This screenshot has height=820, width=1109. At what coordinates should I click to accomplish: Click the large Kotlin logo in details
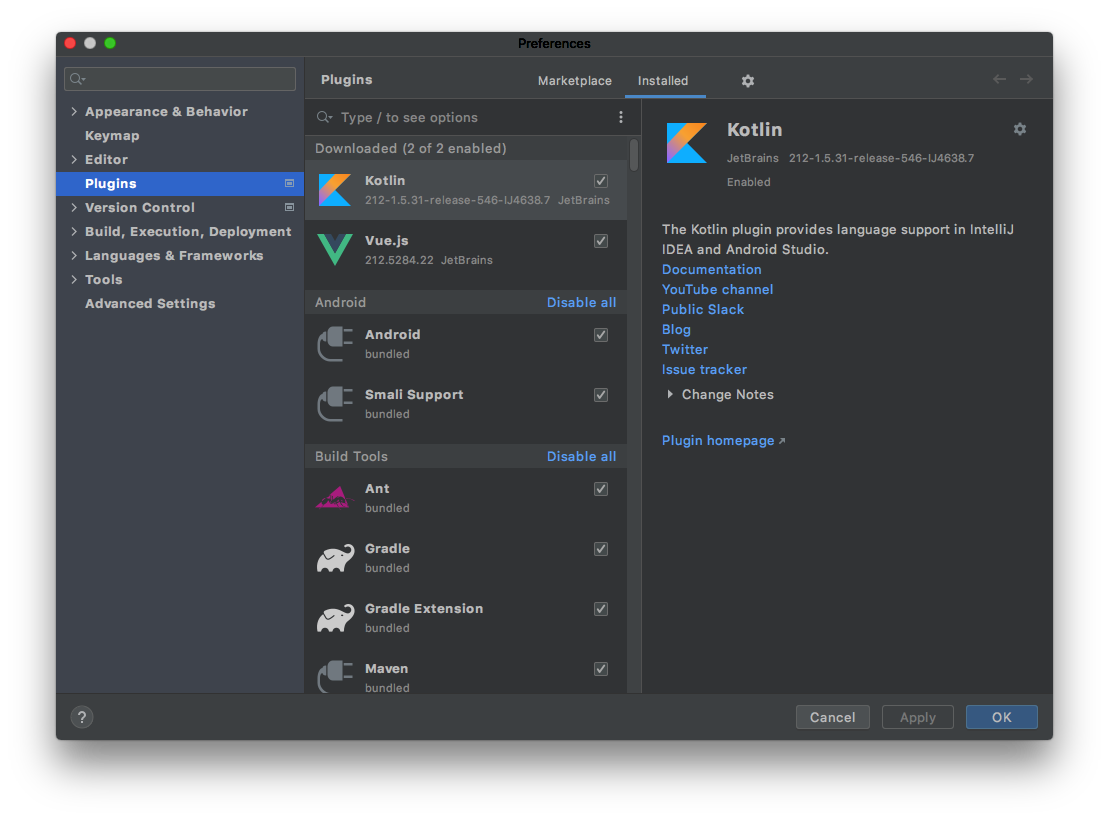point(686,143)
